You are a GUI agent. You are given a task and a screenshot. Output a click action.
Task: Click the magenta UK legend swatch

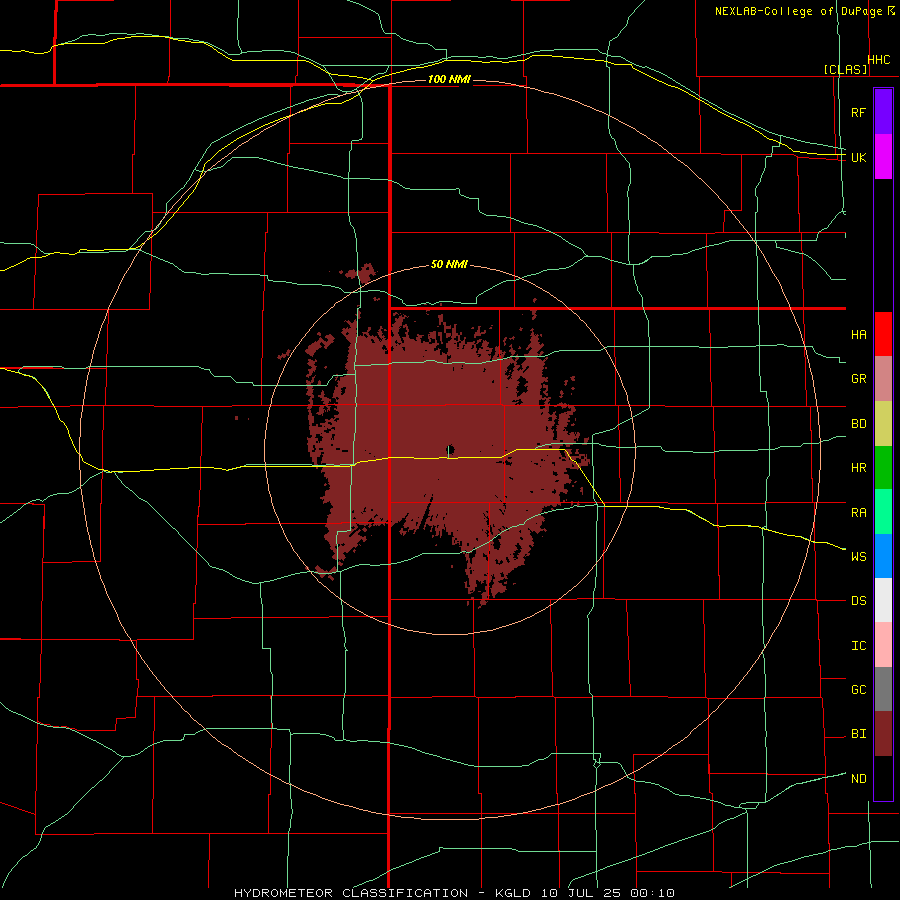[x=883, y=156]
